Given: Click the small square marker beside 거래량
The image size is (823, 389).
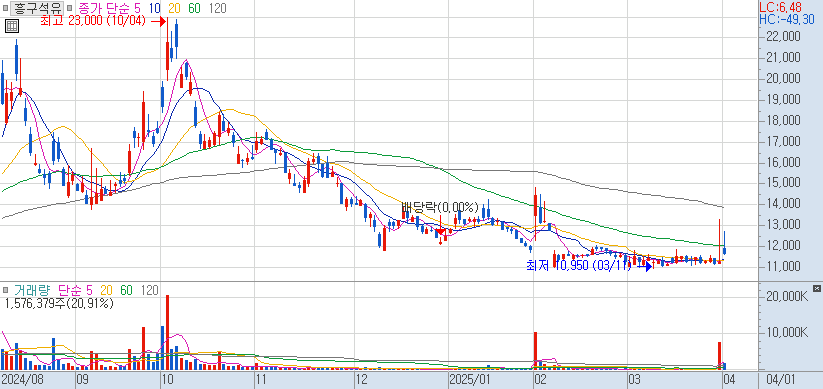Looking at the screenshot, I should coord(5,290).
